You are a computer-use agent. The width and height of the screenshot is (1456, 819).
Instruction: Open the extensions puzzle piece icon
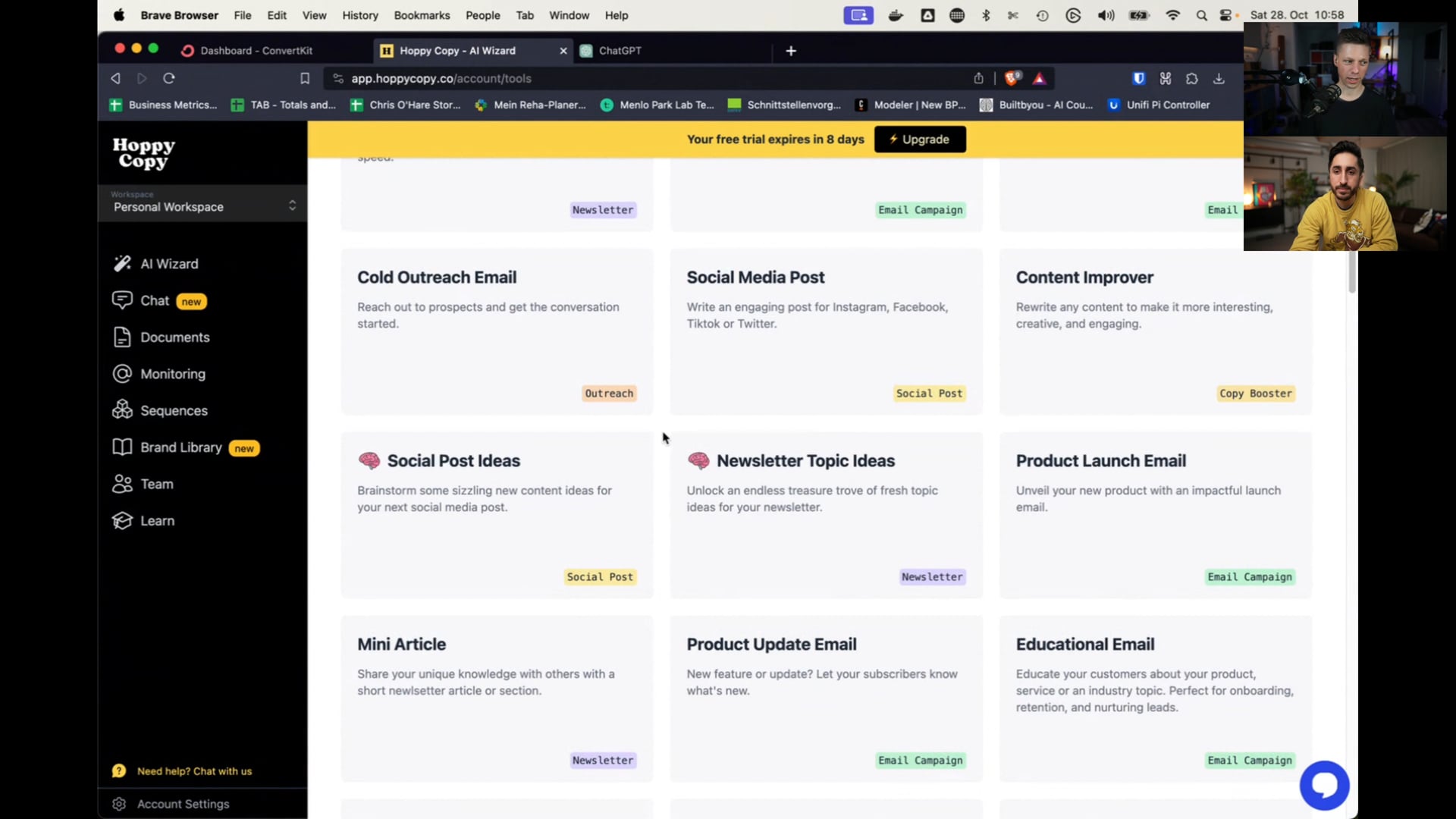coord(1191,78)
